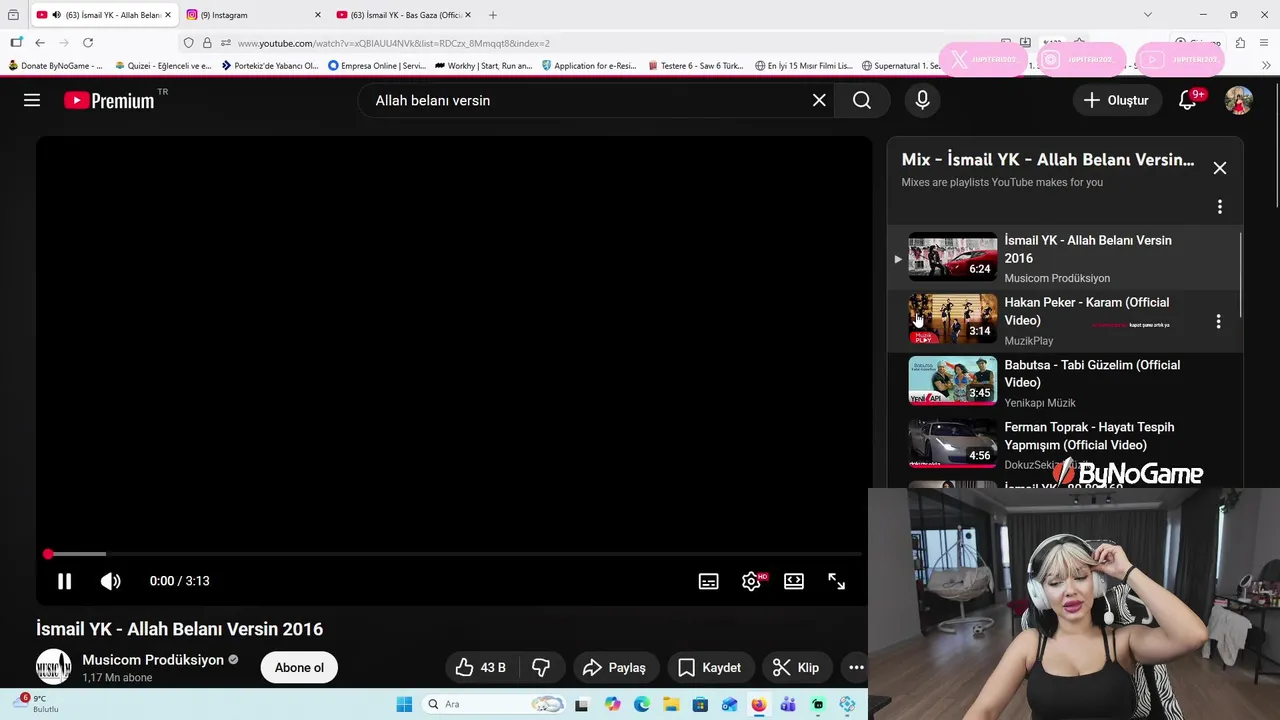
Task: Open the account avatar menu
Action: coord(1239,100)
